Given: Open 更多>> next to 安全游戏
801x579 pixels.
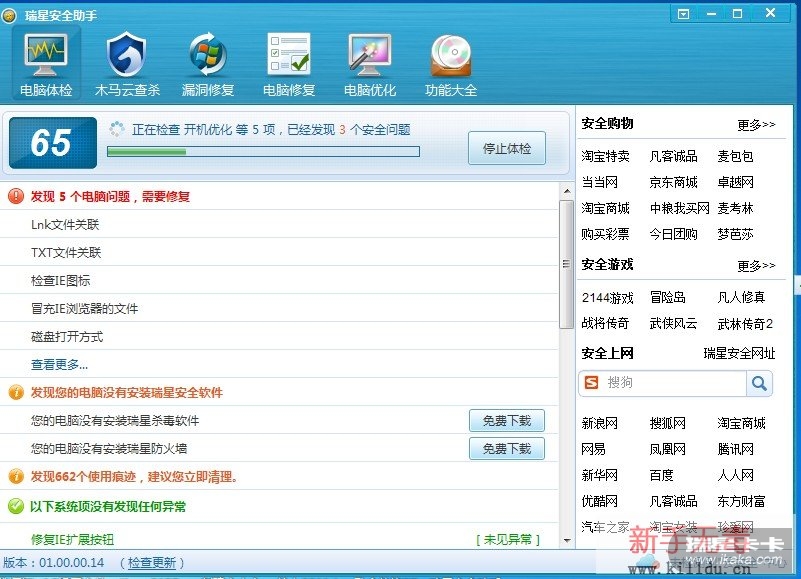Looking at the screenshot, I should point(756,266).
